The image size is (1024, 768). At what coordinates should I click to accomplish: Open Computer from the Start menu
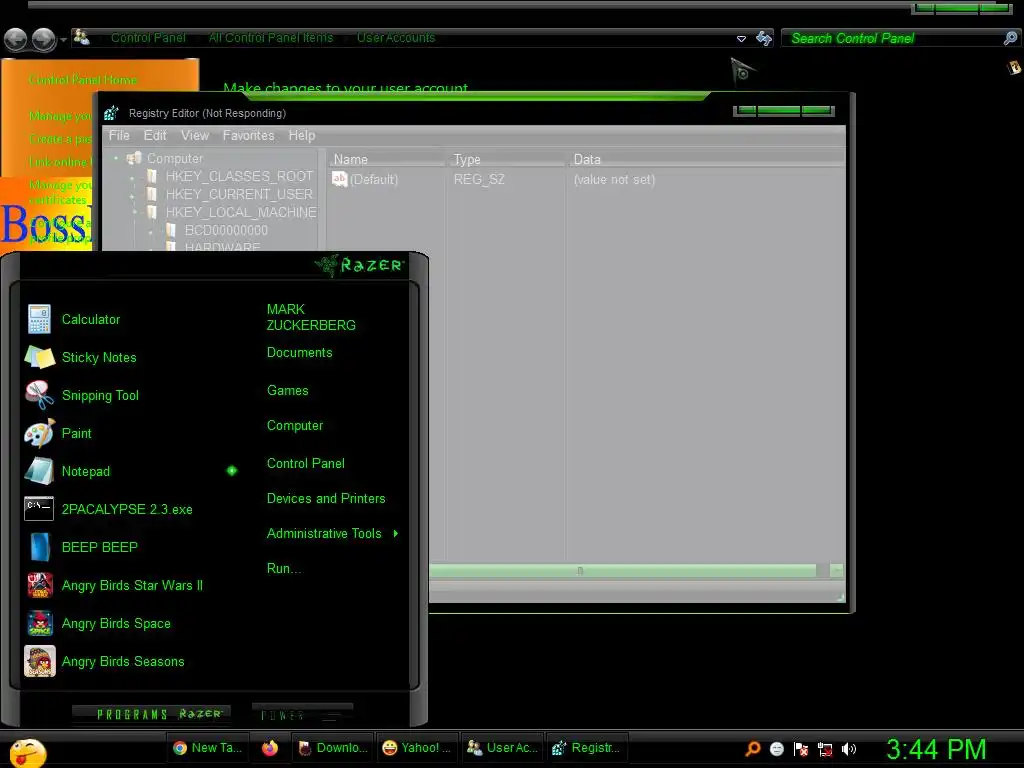point(295,426)
